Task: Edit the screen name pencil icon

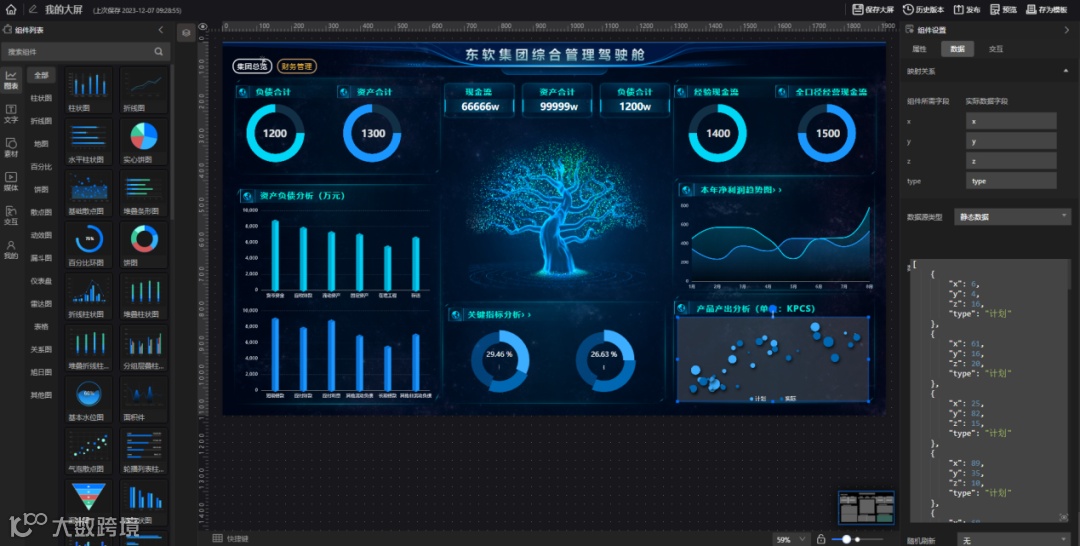Action: [33, 10]
